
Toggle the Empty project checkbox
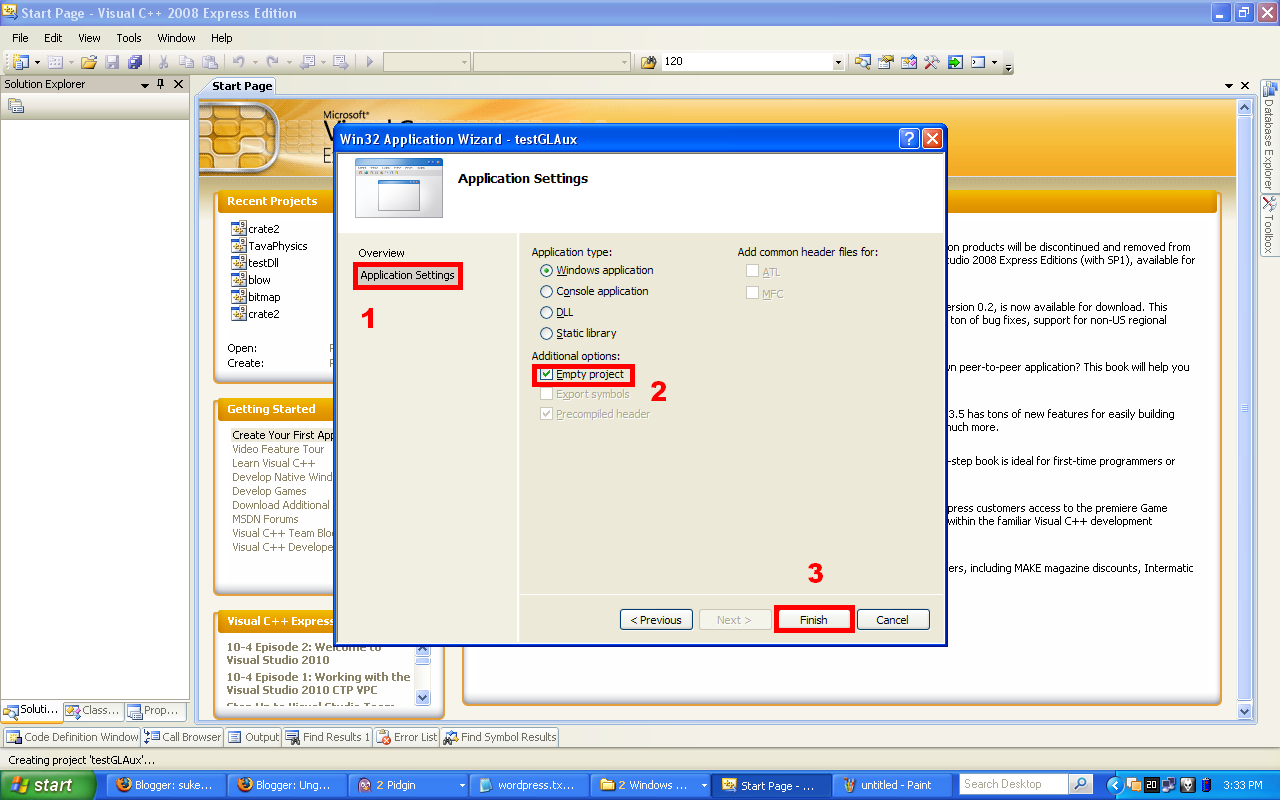click(546, 374)
